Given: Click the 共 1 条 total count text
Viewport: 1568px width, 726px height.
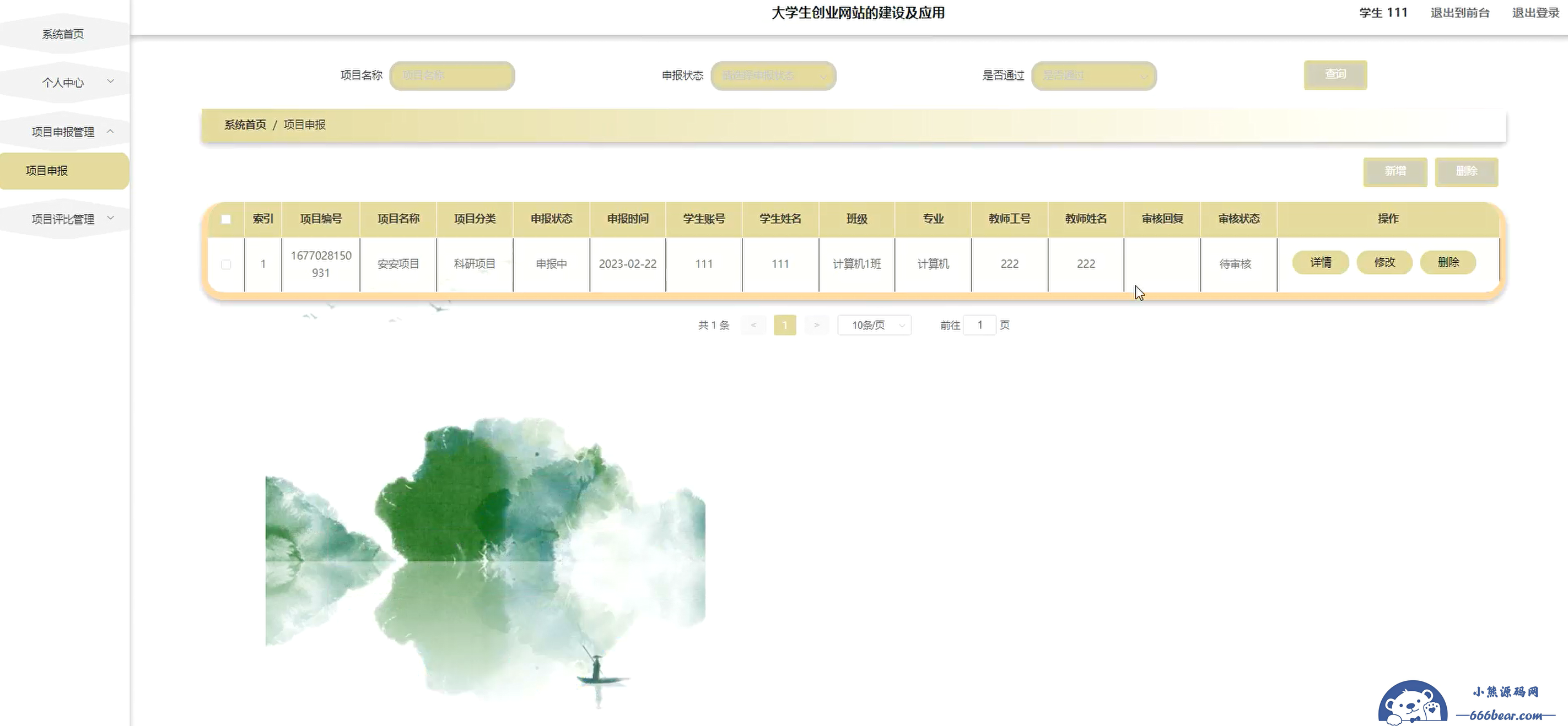Looking at the screenshot, I should tap(713, 326).
